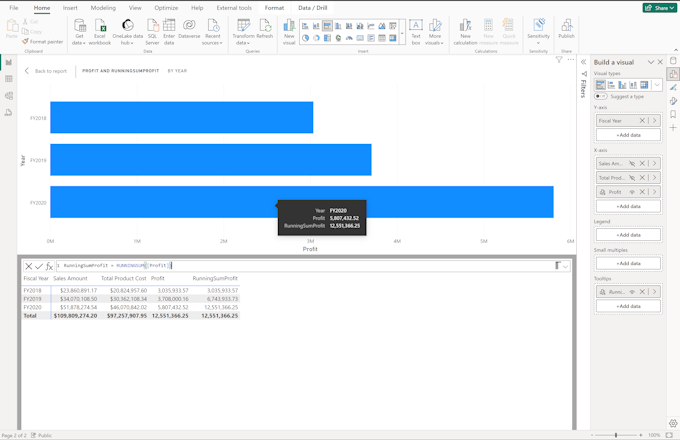The height and width of the screenshot is (440, 680).
Task: Open the Optimize ribbon tab
Action: (166, 8)
